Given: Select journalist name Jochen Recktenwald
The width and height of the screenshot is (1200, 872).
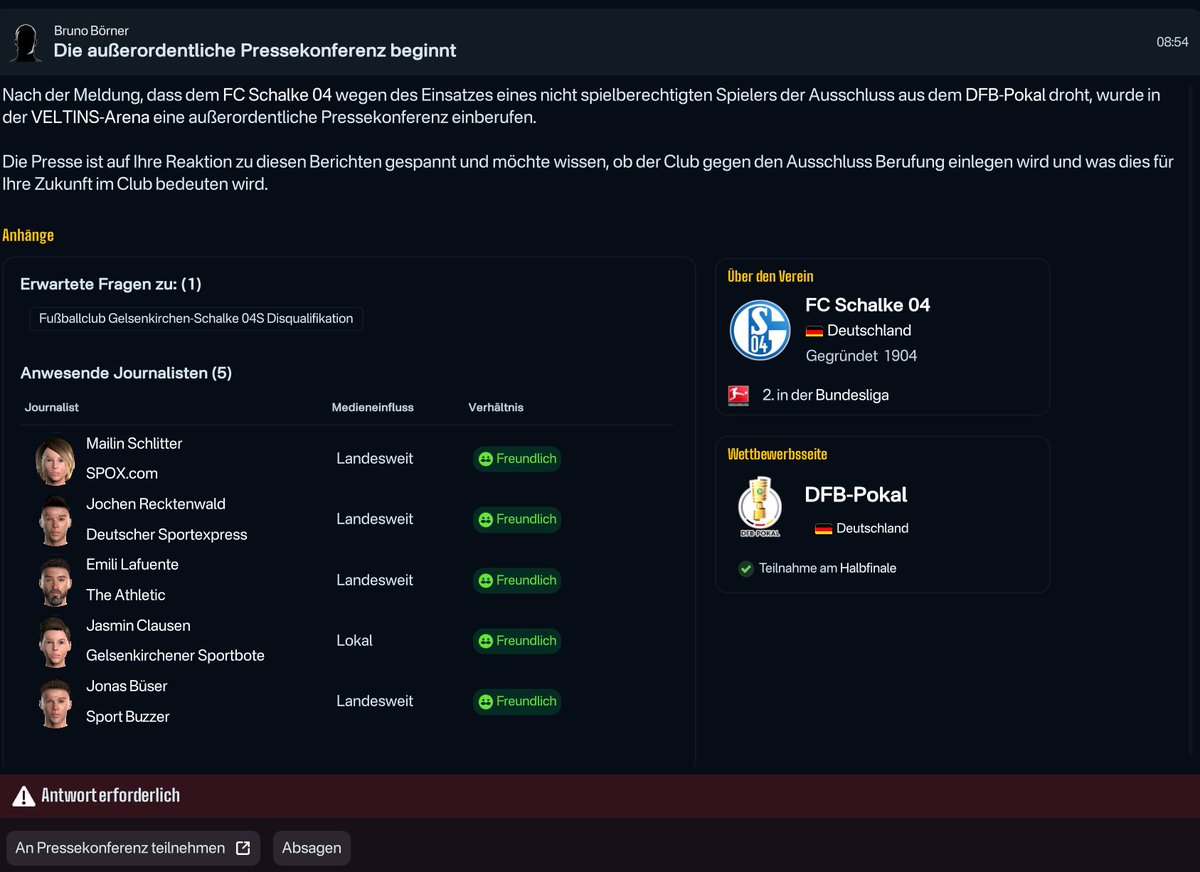Looking at the screenshot, I should (x=156, y=504).
